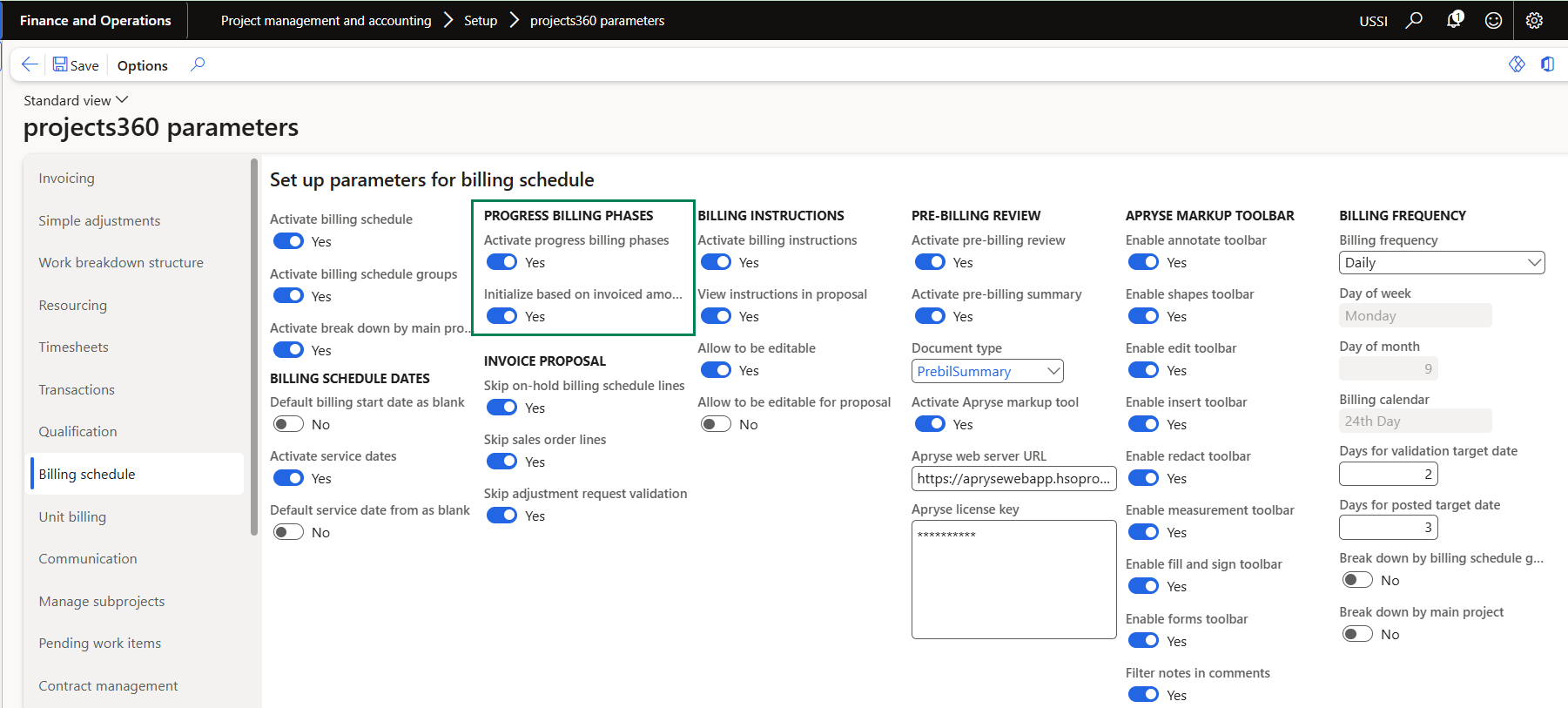Viewport: 1568px width, 708px height.
Task: Click the Office app icon at right
Action: (x=1547, y=64)
